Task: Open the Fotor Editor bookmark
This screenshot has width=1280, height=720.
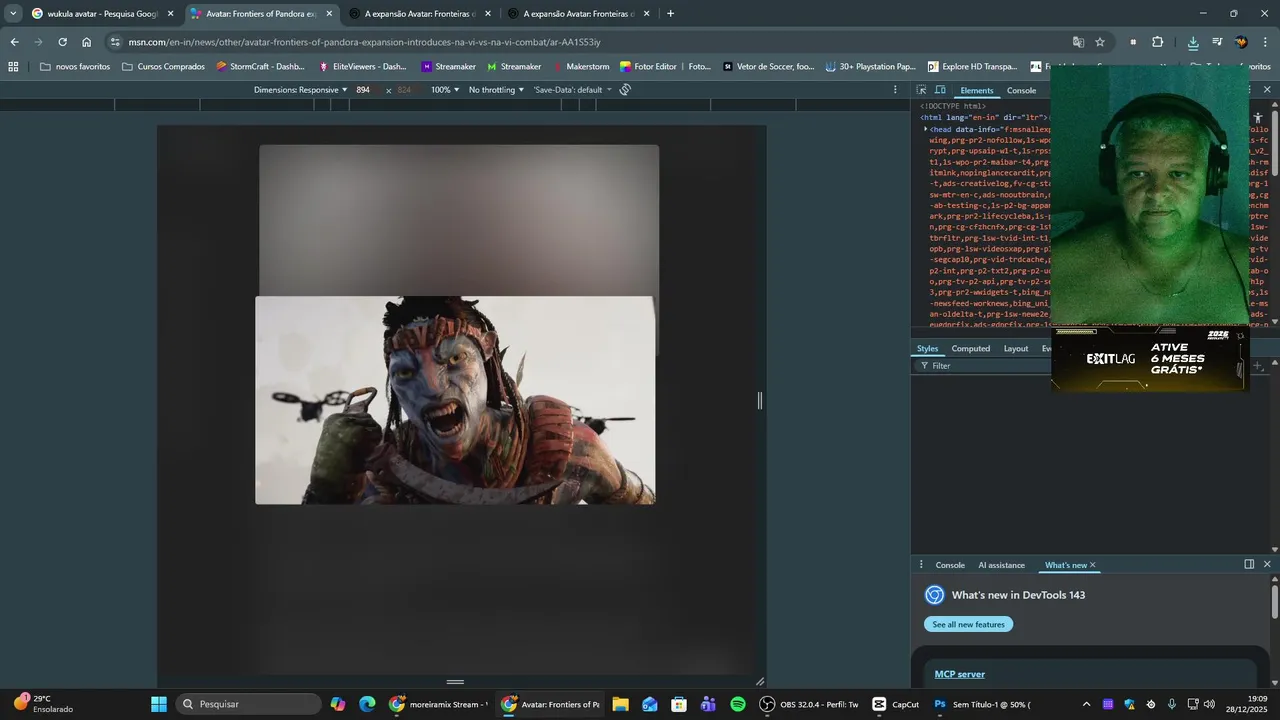Action: point(648,67)
